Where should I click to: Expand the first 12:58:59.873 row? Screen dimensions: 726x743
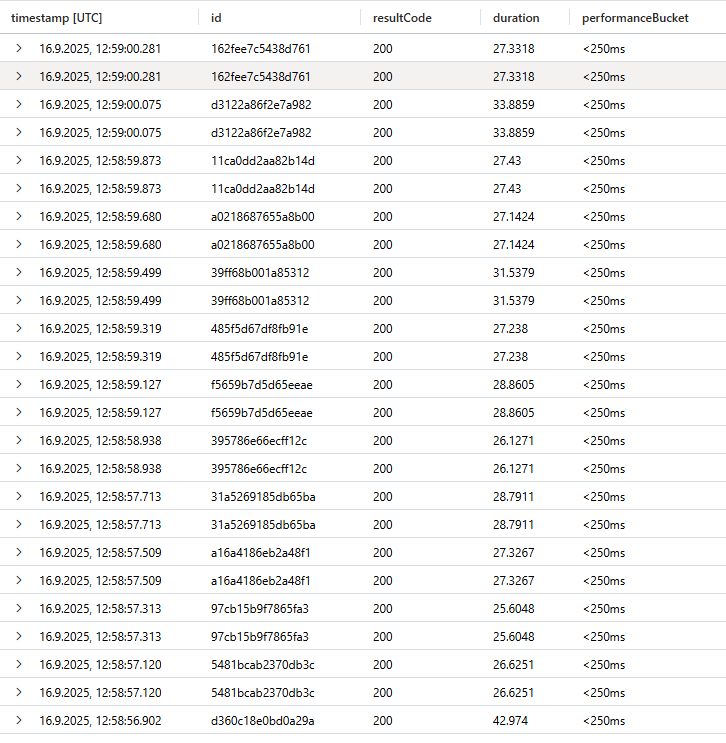(x=19, y=160)
